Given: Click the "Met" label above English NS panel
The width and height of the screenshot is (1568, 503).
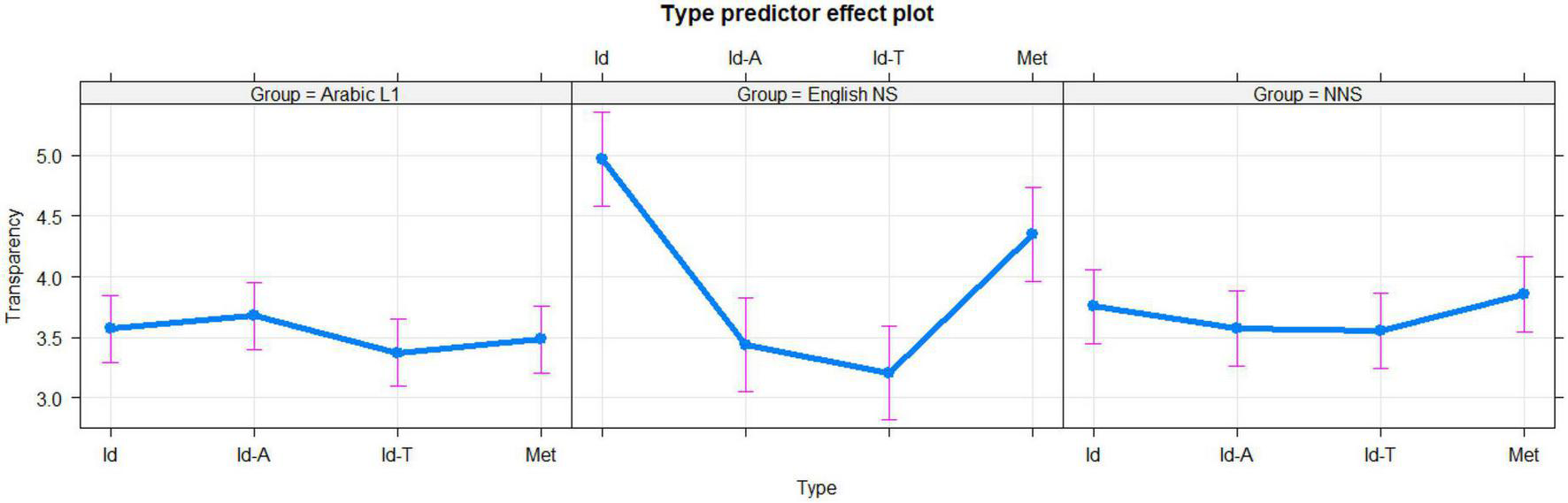Looking at the screenshot, I should [x=1032, y=58].
